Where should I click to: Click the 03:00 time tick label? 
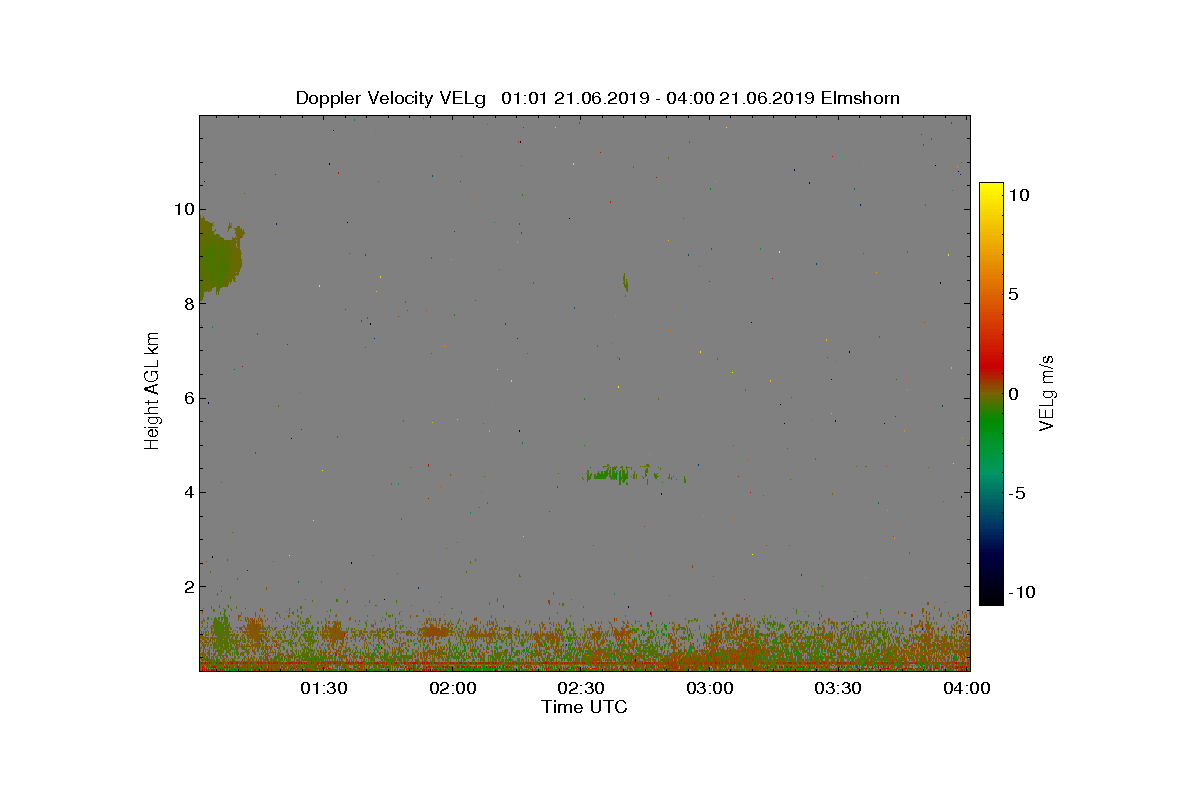coord(711,688)
